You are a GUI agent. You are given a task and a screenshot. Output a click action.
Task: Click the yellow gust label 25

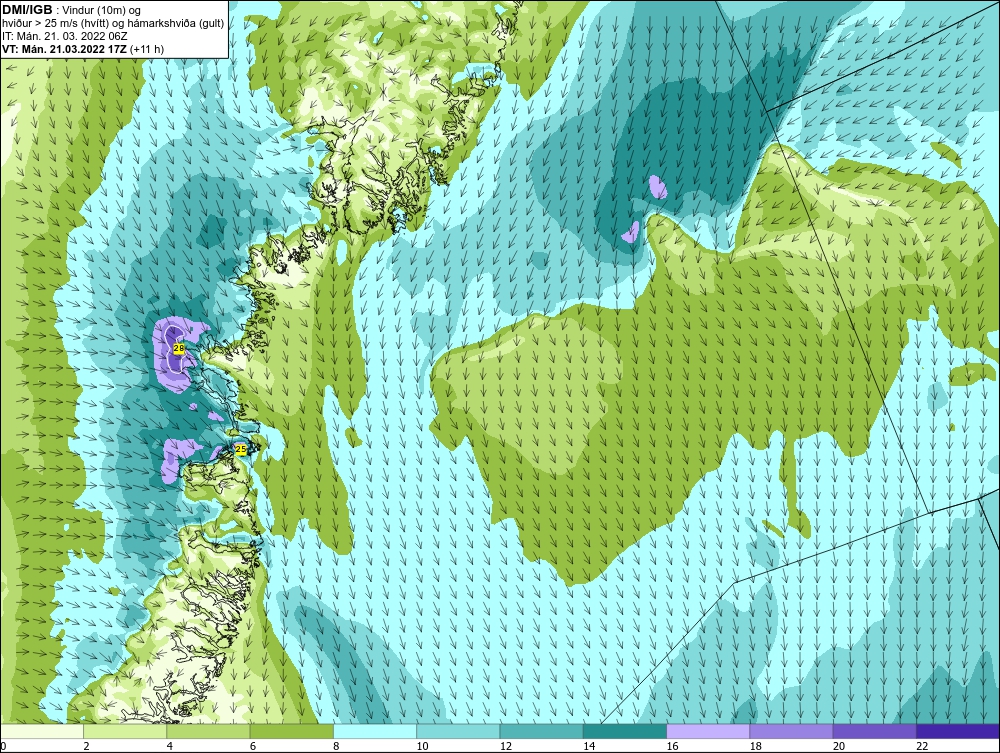[240, 450]
